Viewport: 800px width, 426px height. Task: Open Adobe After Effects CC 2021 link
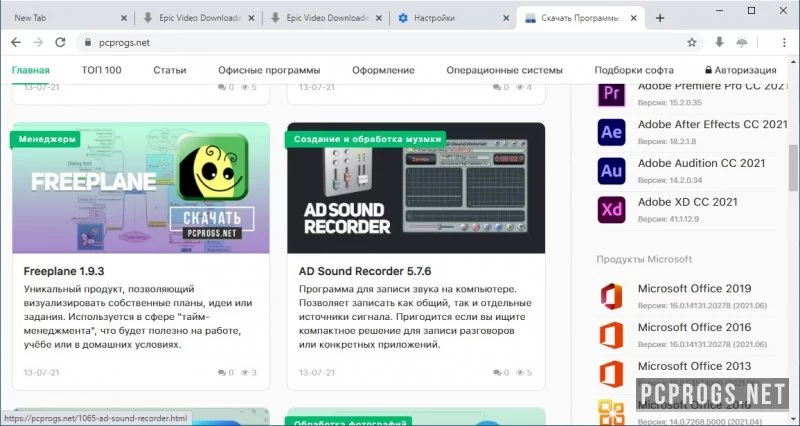pos(713,124)
